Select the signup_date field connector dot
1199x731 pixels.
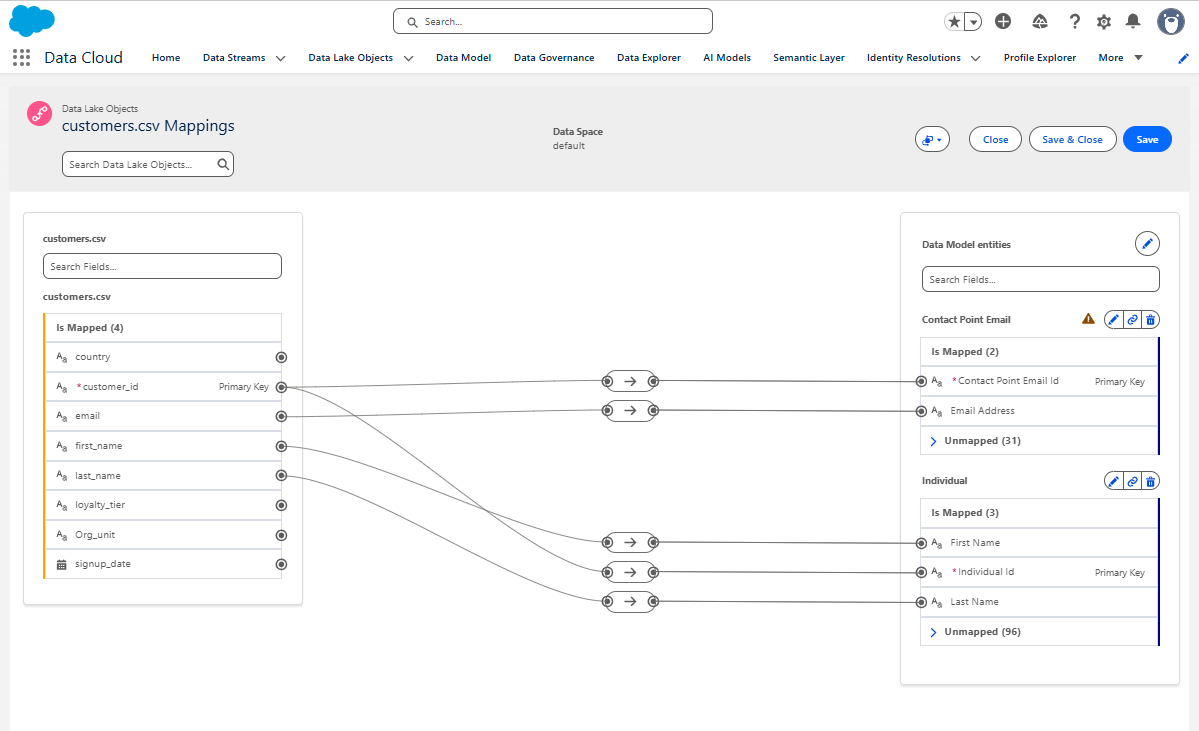point(281,564)
